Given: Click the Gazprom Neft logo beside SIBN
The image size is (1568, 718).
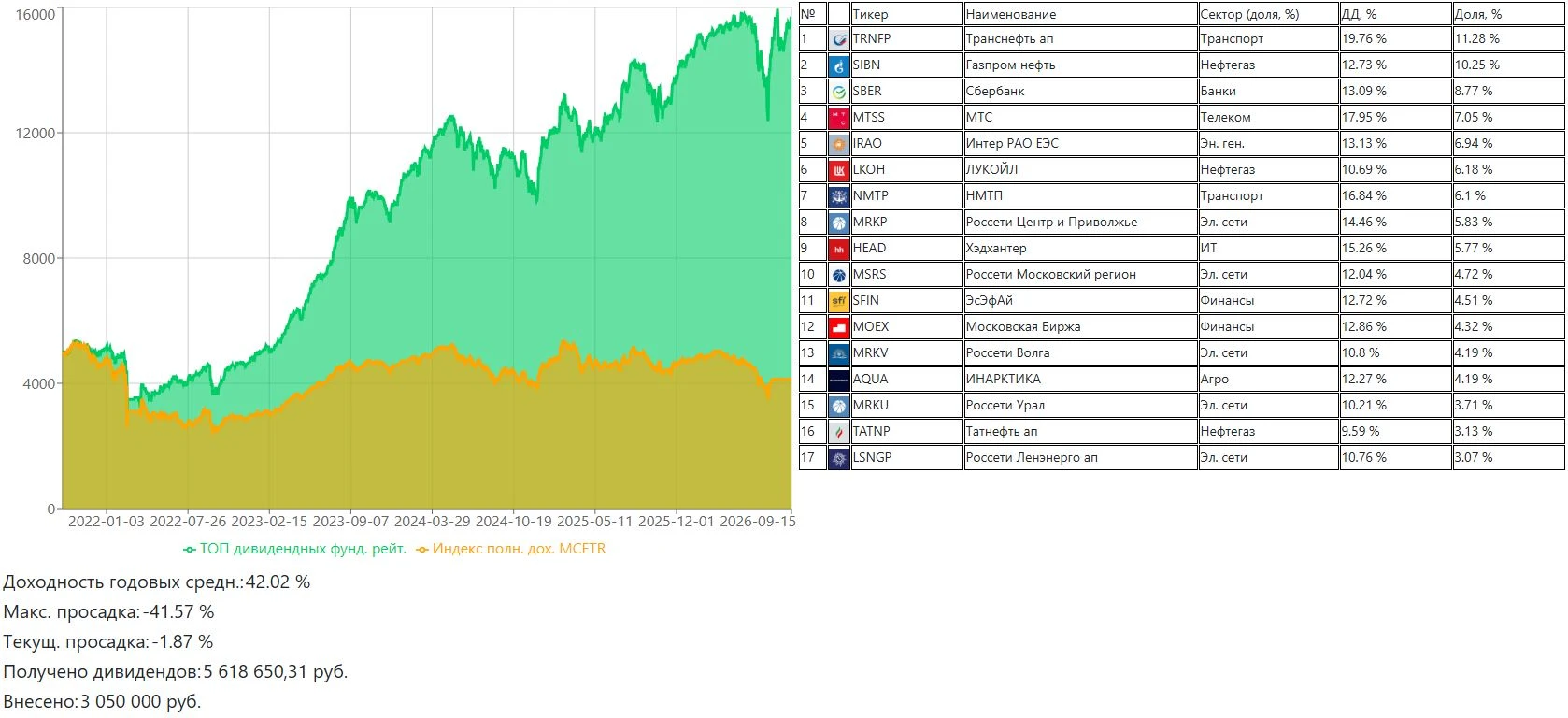Looking at the screenshot, I should tap(838, 65).
